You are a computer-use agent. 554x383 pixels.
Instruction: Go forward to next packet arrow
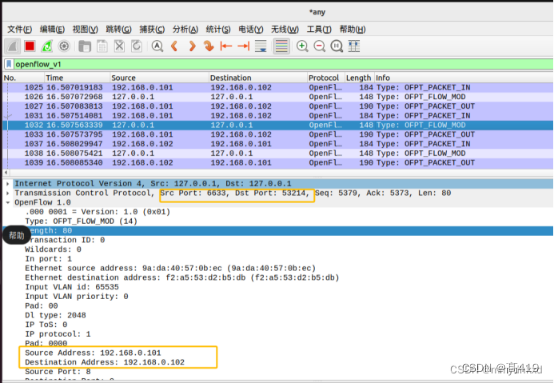pos(192,46)
